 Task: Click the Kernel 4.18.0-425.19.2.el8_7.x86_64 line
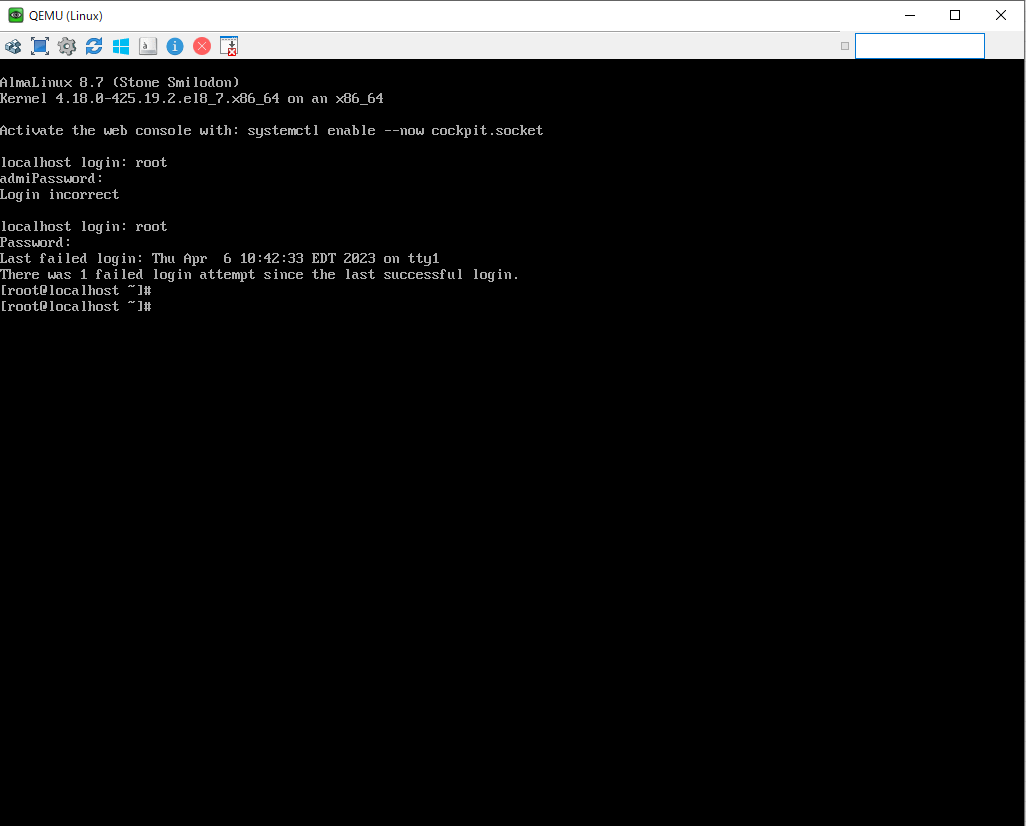[x=192, y=99]
